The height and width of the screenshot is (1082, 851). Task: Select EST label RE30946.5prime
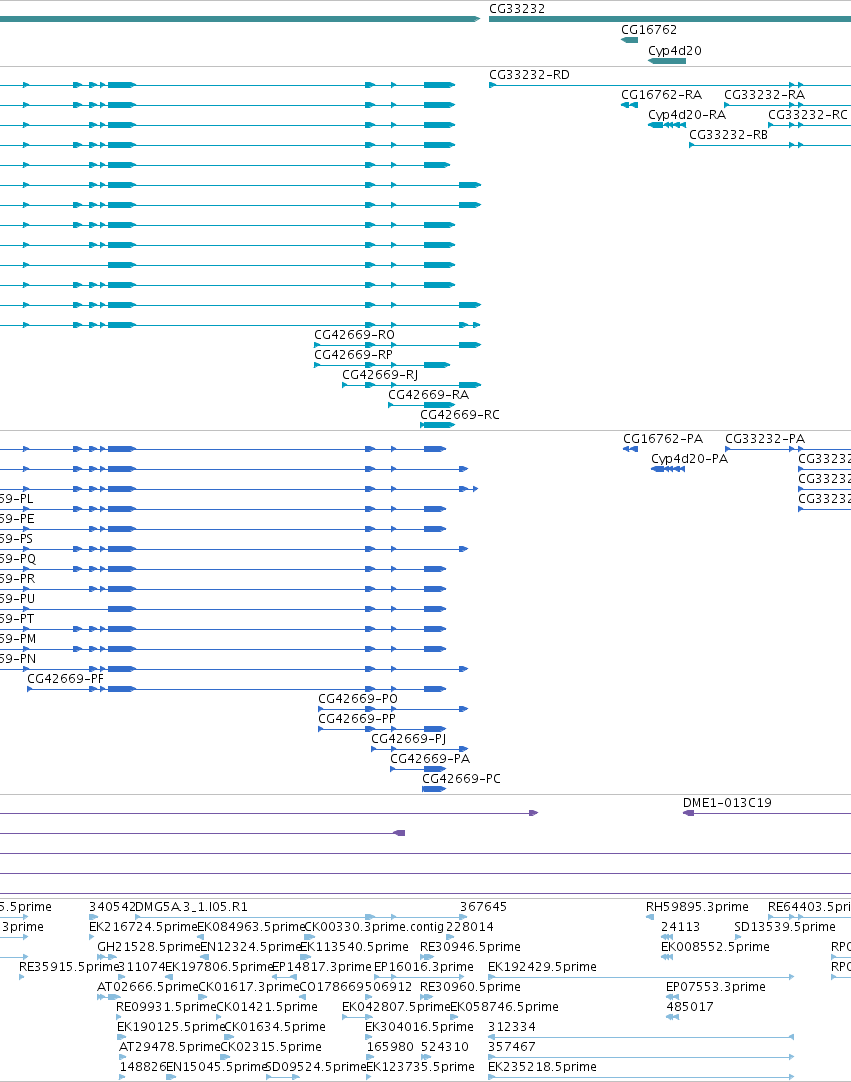coord(470,947)
